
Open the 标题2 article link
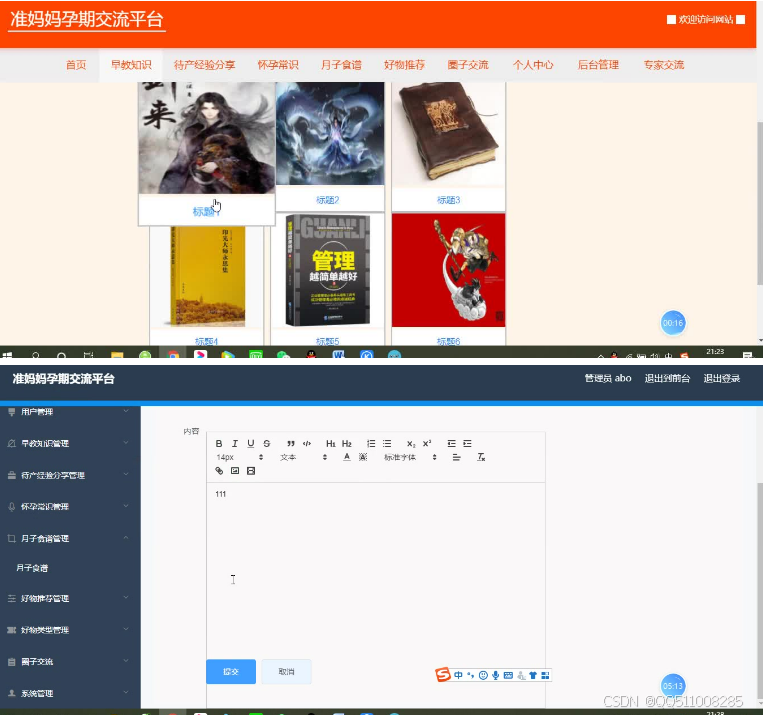tap(327, 200)
